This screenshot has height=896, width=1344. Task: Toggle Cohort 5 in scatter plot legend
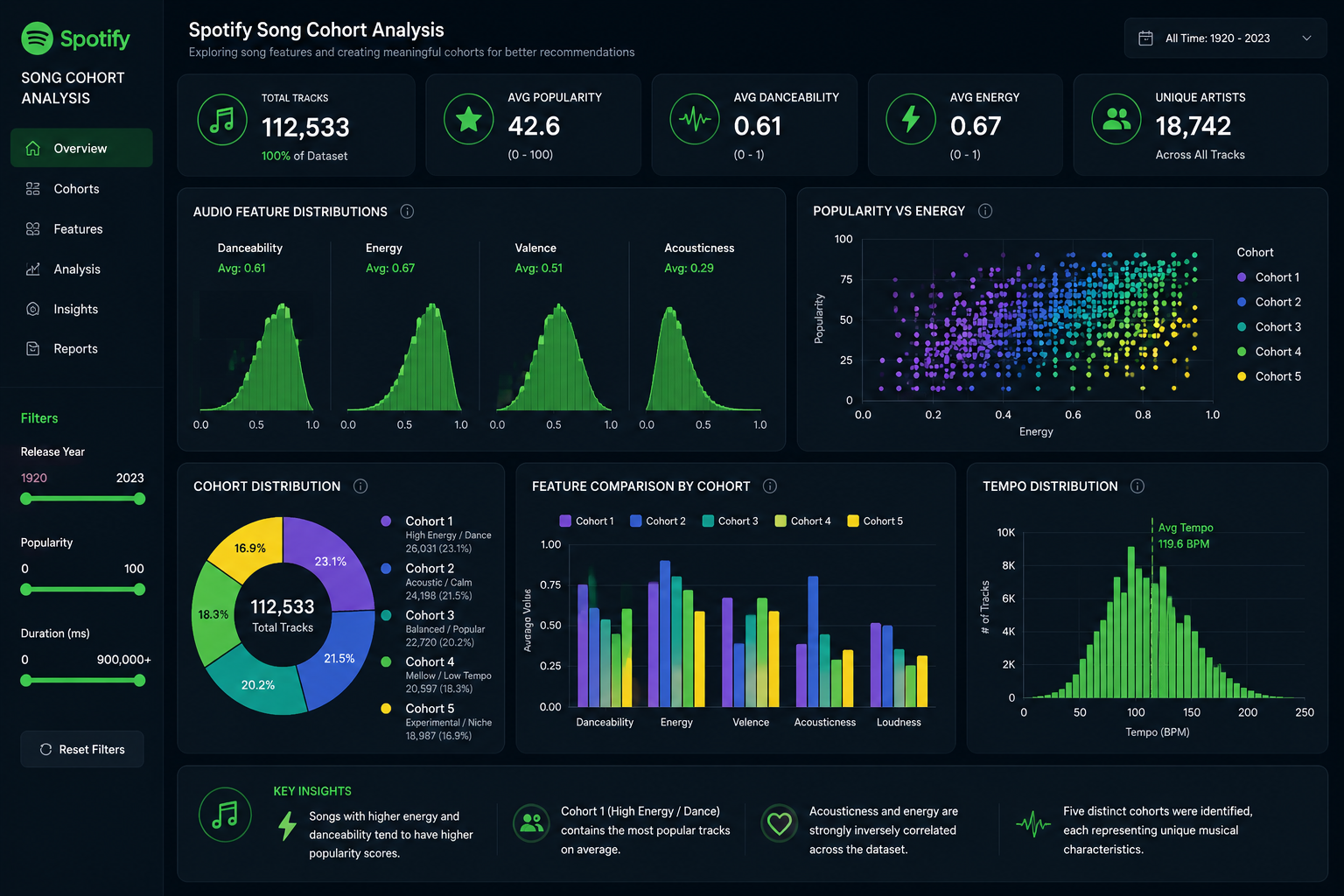point(1269,376)
